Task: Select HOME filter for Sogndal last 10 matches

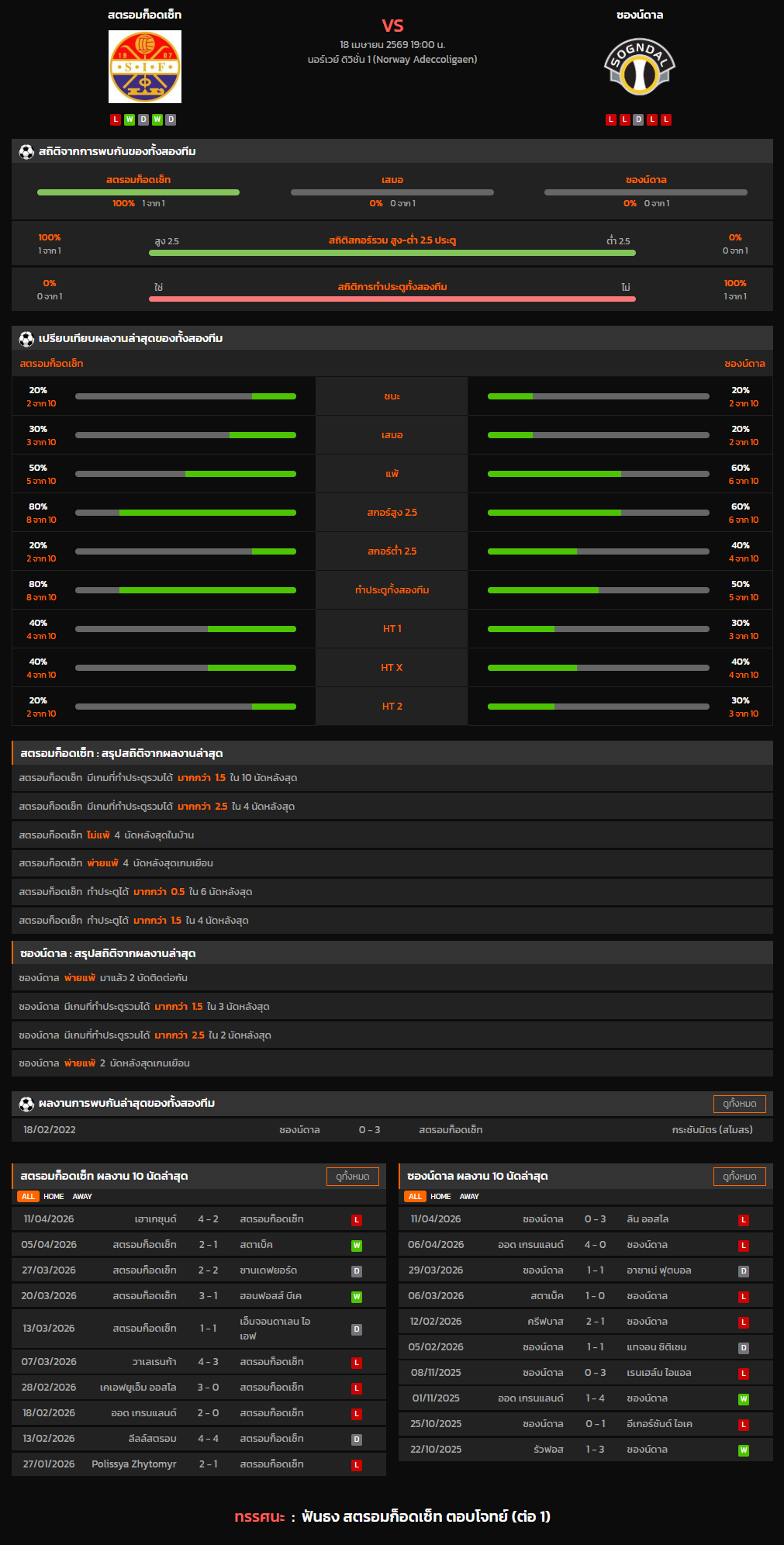Action: (440, 1196)
